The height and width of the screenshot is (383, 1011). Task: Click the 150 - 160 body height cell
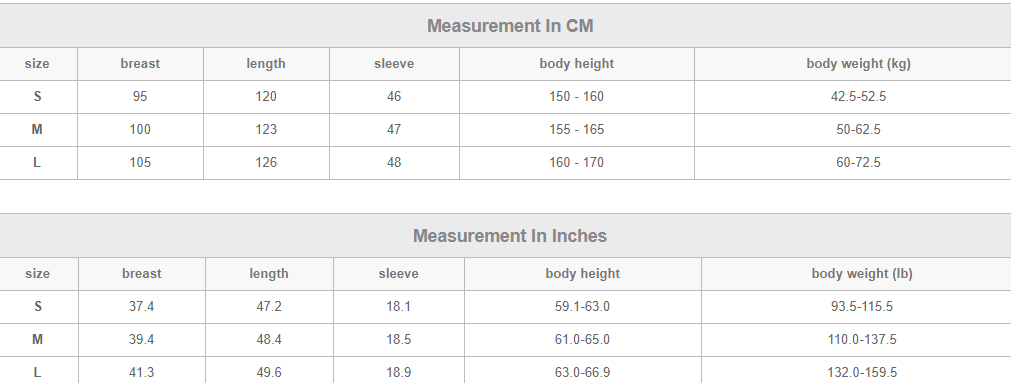[576, 97]
